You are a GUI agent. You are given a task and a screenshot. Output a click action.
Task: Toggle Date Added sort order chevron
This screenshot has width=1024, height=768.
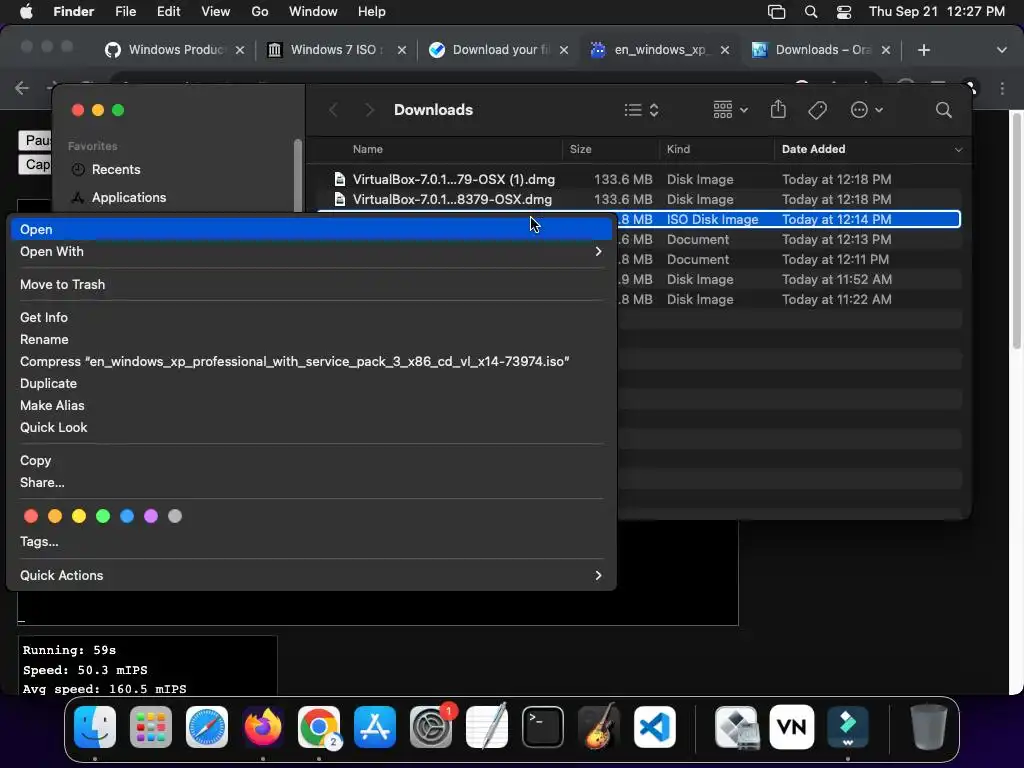[x=958, y=150]
